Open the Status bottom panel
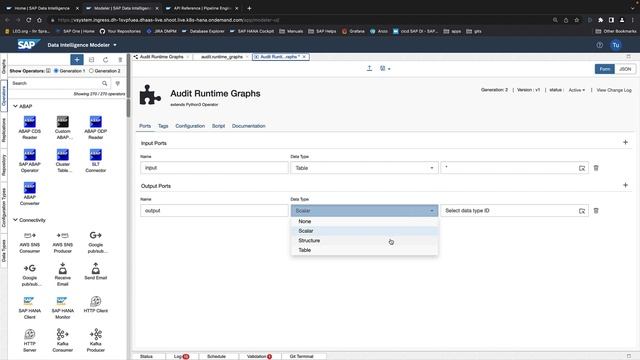This screenshot has width=640, height=360. [x=146, y=356]
